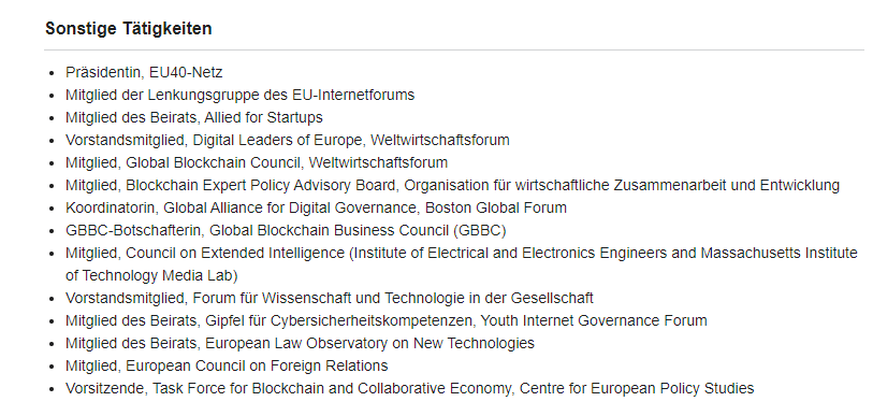This screenshot has height=416, width=873.
Task: Click the 'Sonstige Tätigkeiten' heading
Action: pos(128,29)
